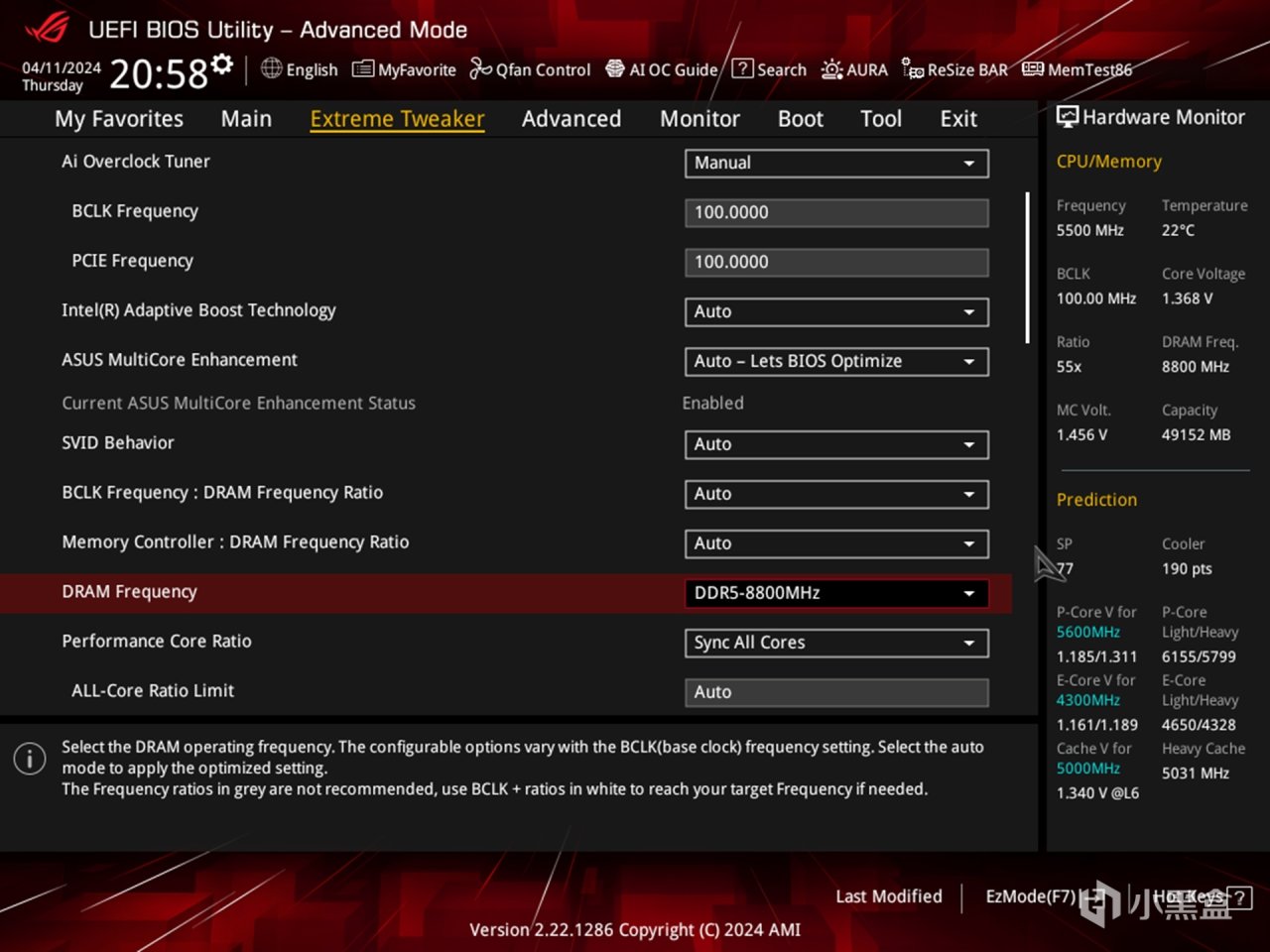
Task: Click the 20:58 clock time
Action: coord(158,74)
